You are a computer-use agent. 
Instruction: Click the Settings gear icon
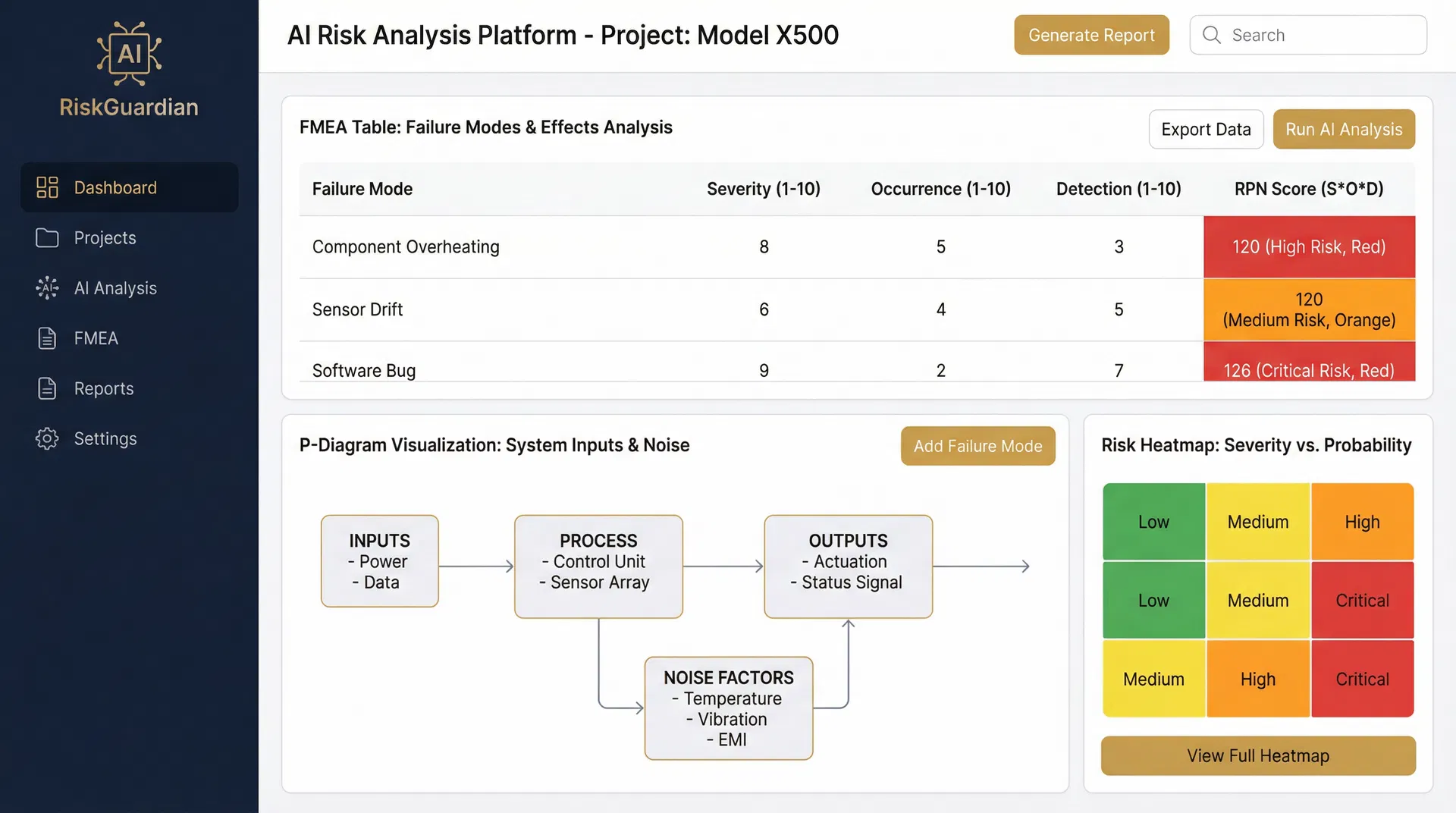[46, 438]
